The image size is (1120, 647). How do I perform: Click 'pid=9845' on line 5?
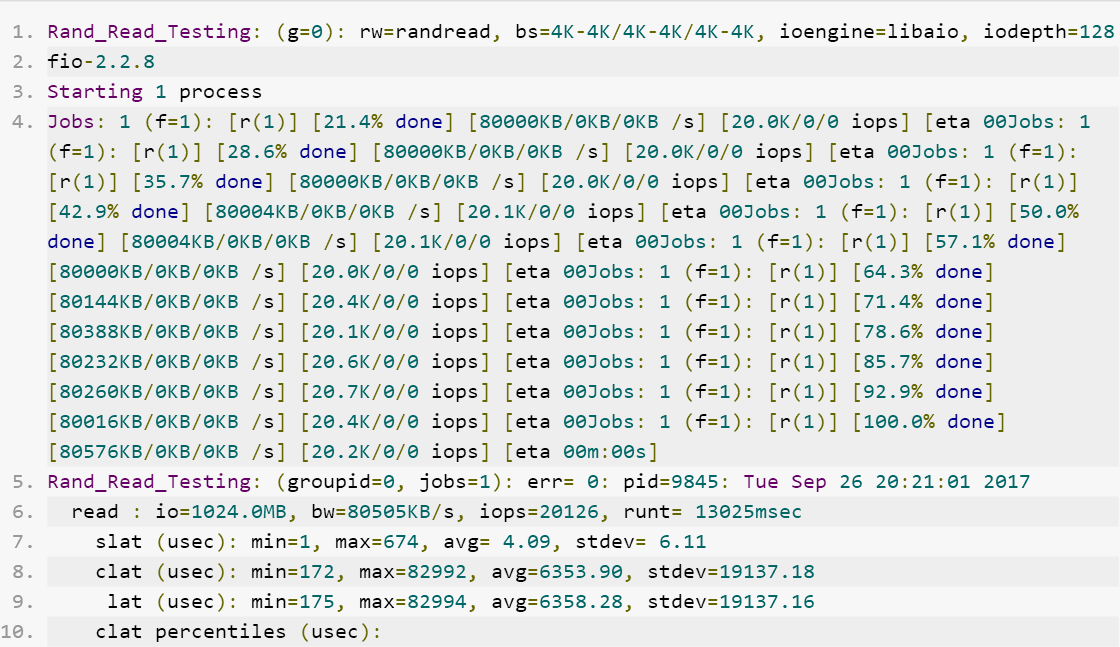(x=671, y=482)
